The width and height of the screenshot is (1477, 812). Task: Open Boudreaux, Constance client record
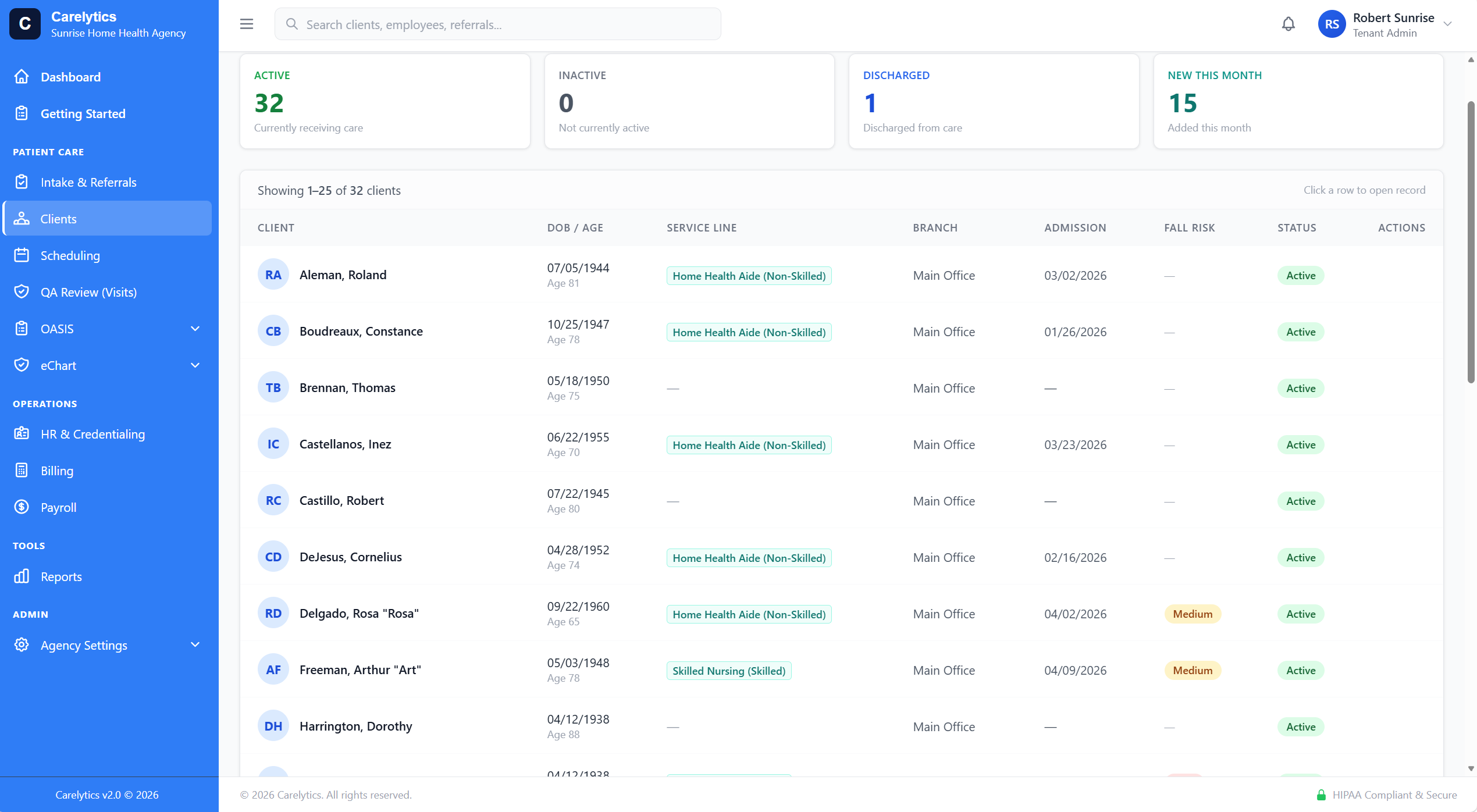[841, 332]
